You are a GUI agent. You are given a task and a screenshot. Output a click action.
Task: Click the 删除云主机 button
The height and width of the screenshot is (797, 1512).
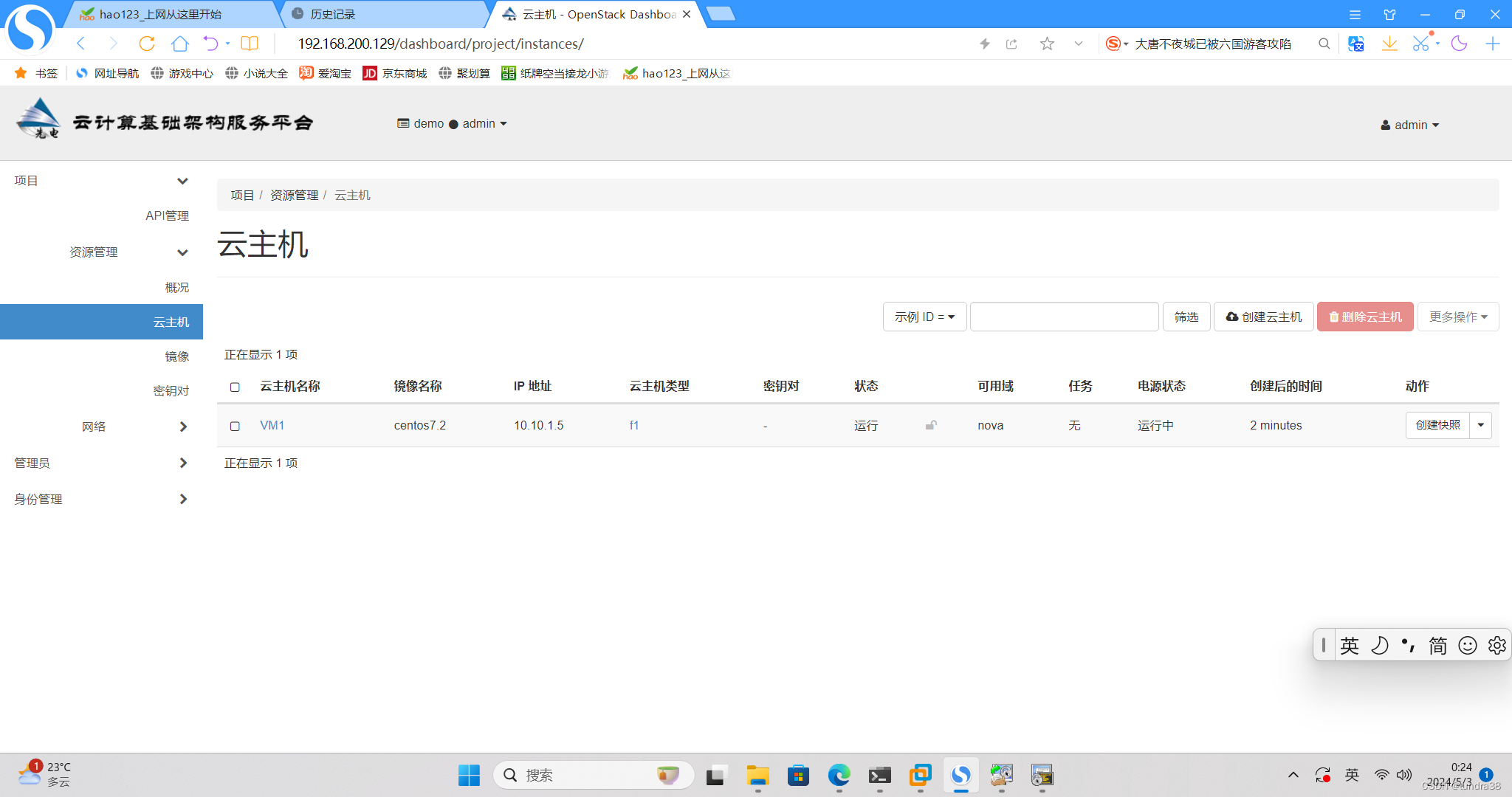(x=1365, y=317)
